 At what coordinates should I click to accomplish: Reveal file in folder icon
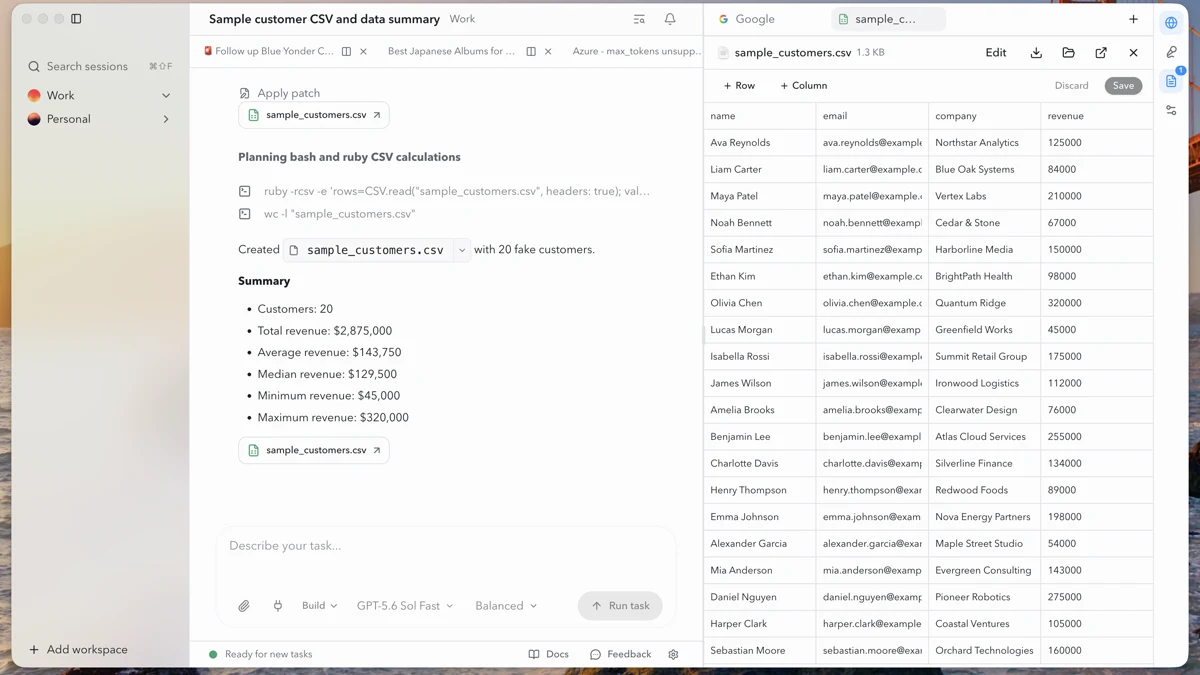coord(1068,52)
